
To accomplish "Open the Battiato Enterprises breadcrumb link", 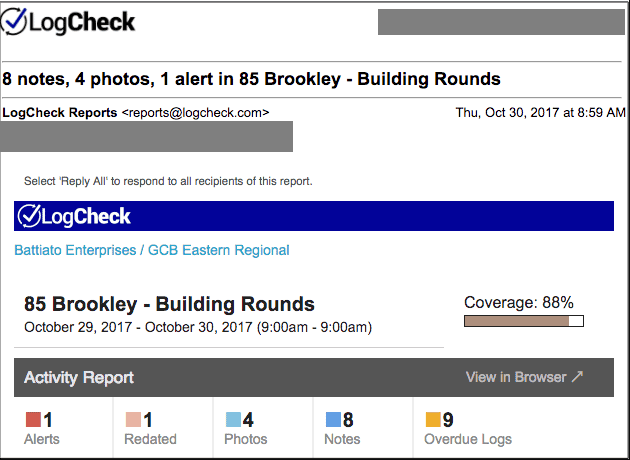I will tap(75, 250).
